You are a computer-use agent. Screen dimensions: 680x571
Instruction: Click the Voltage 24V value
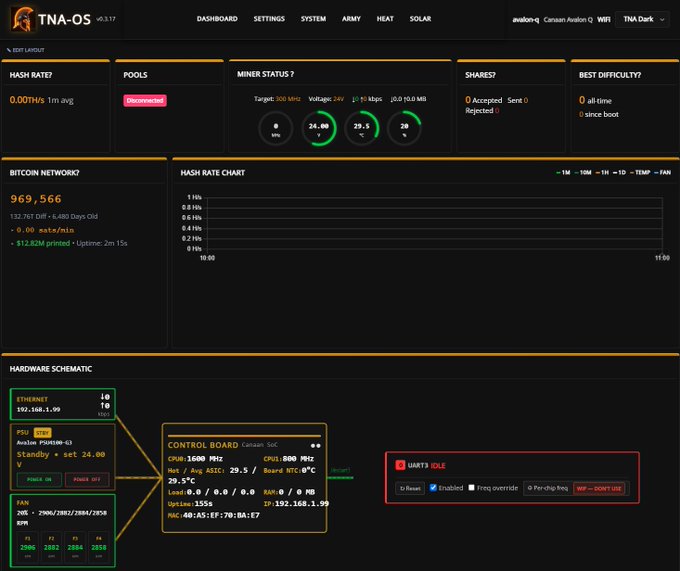(x=338, y=99)
